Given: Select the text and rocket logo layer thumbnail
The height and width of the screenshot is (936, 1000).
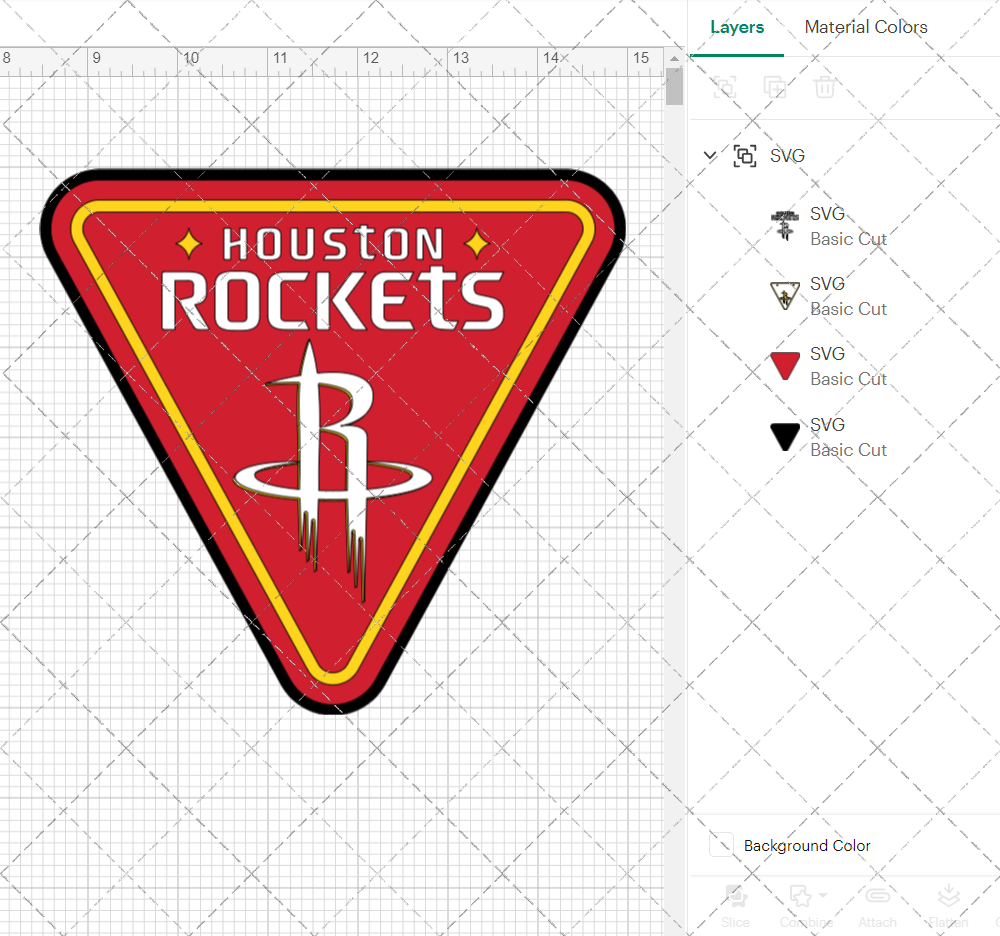Looking at the screenshot, I should point(784,226).
